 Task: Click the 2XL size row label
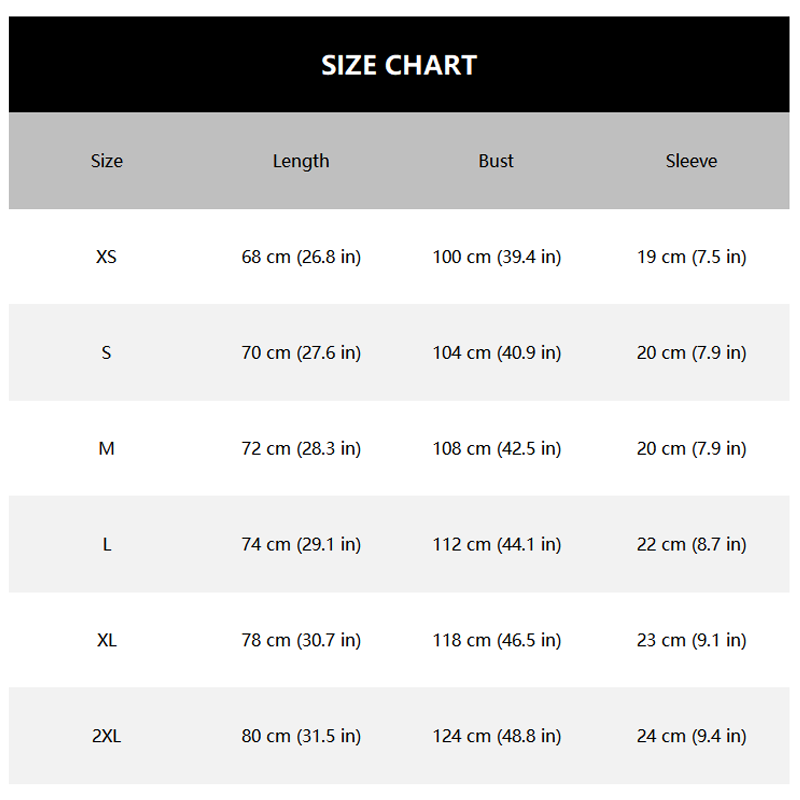point(107,737)
